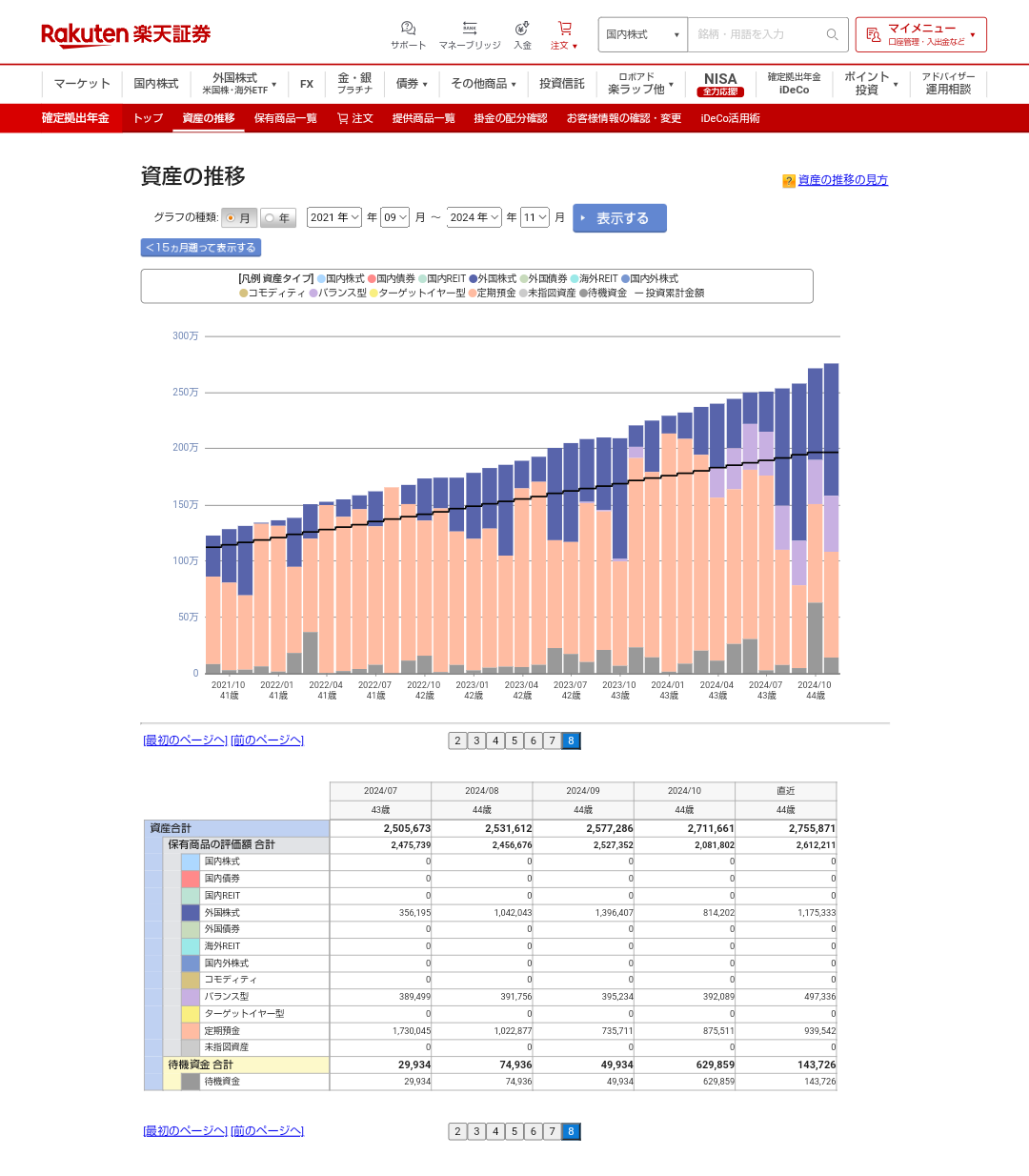Screen dimensions: 1029x1176
Task: Open the 確定拠出年金 iDeCo menu item
Action: [x=794, y=84]
